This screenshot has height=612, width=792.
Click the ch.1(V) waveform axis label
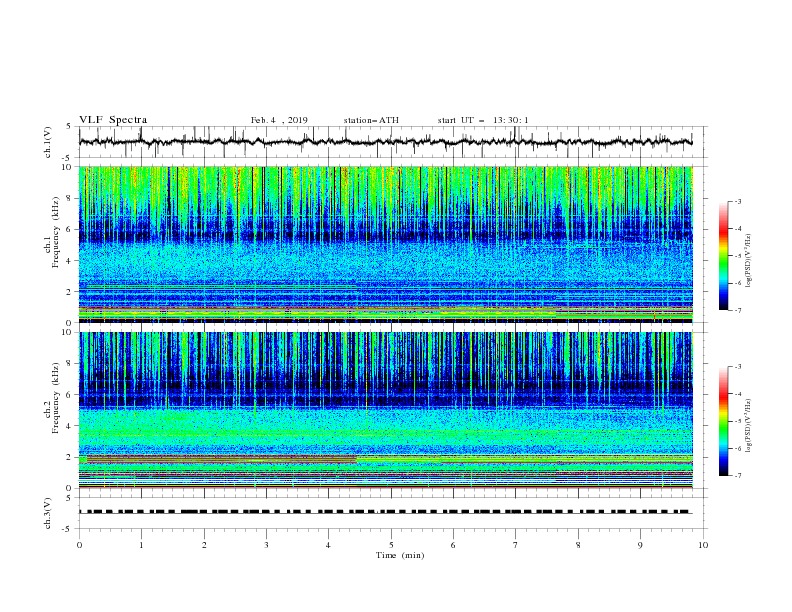48,142
